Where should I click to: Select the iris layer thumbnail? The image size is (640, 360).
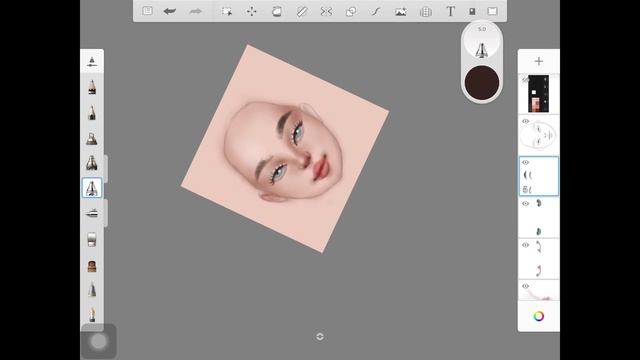coord(539,218)
